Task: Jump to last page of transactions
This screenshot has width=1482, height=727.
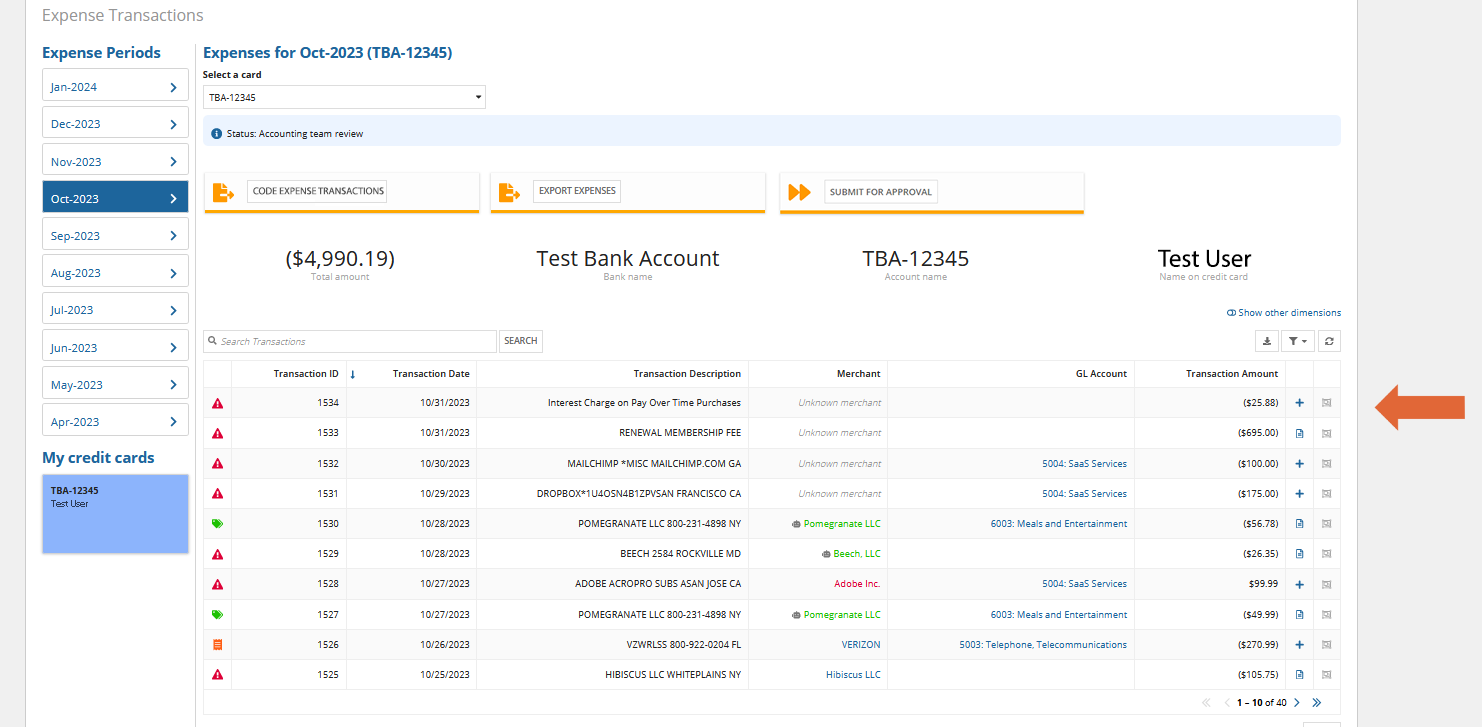Action: pyautogui.click(x=1317, y=703)
